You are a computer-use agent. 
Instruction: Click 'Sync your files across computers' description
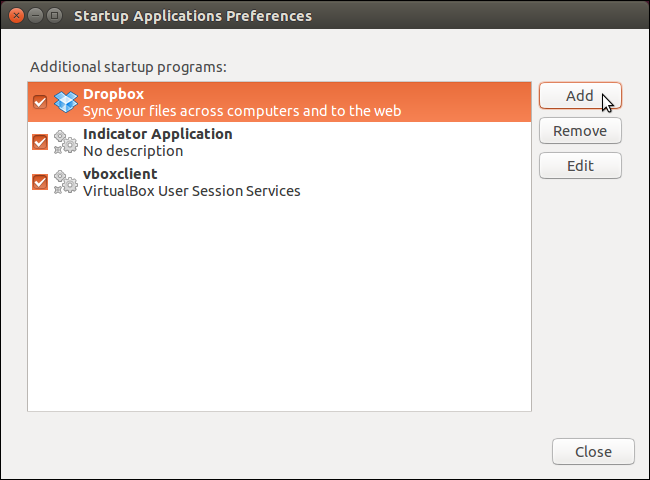(242, 111)
